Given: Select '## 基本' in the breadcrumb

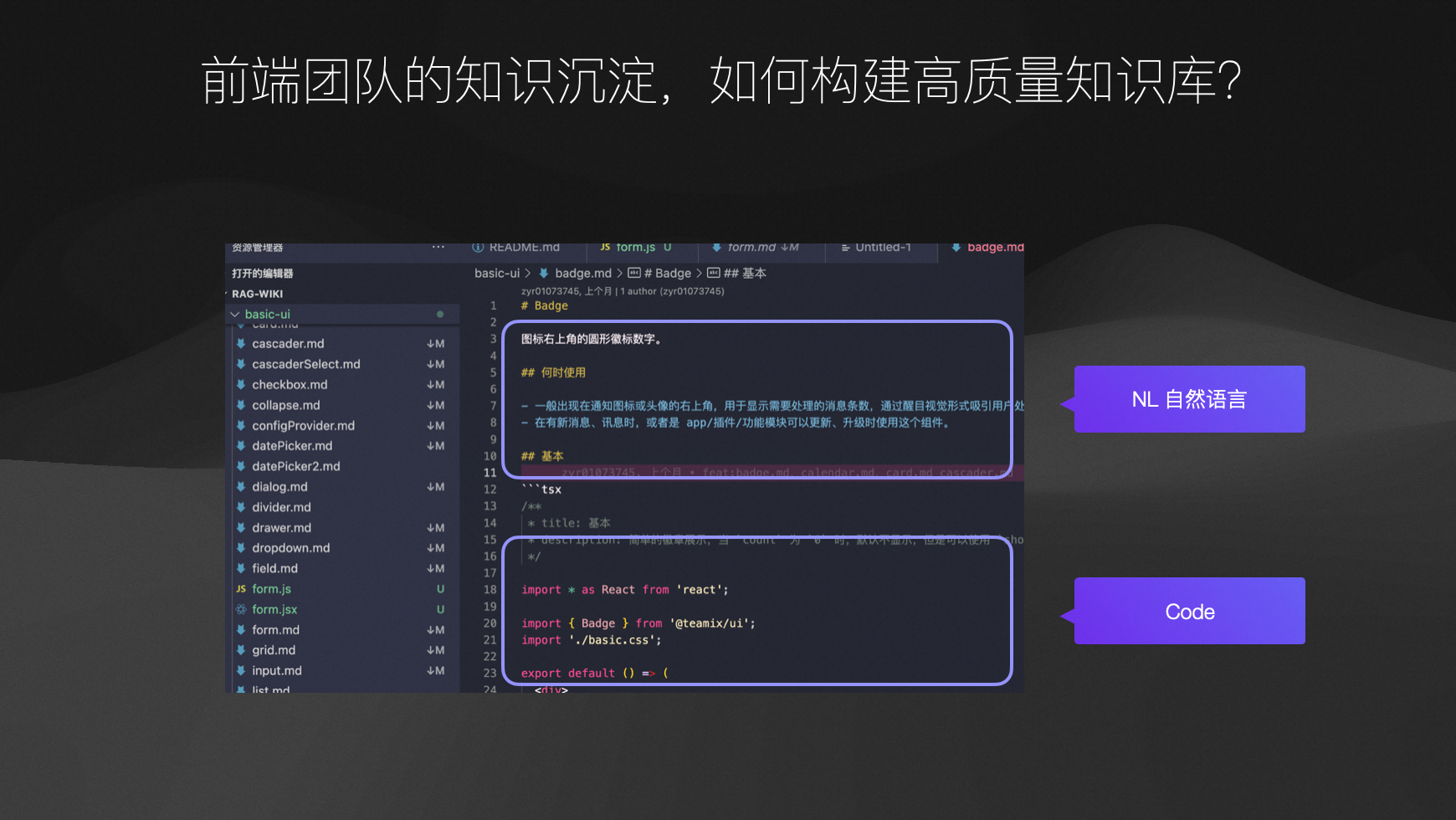Looking at the screenshot, I should click(x=745, y=274).
